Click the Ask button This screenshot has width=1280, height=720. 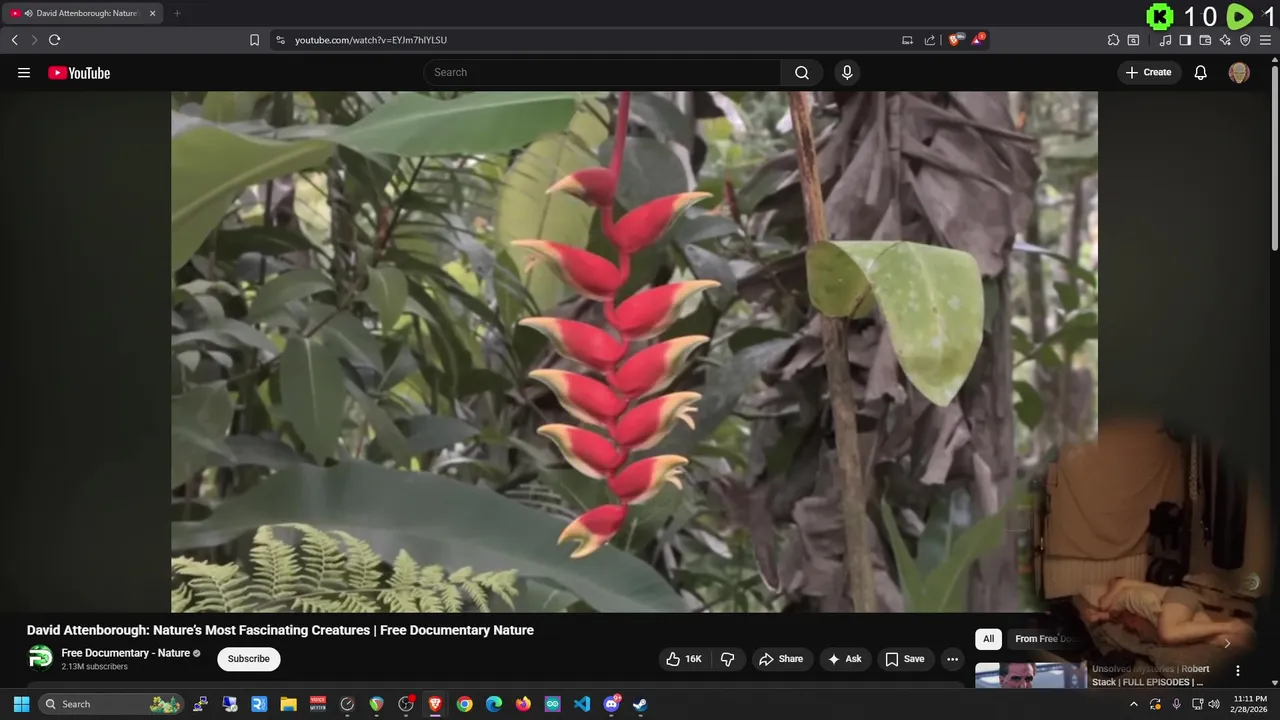coord(844,659)
